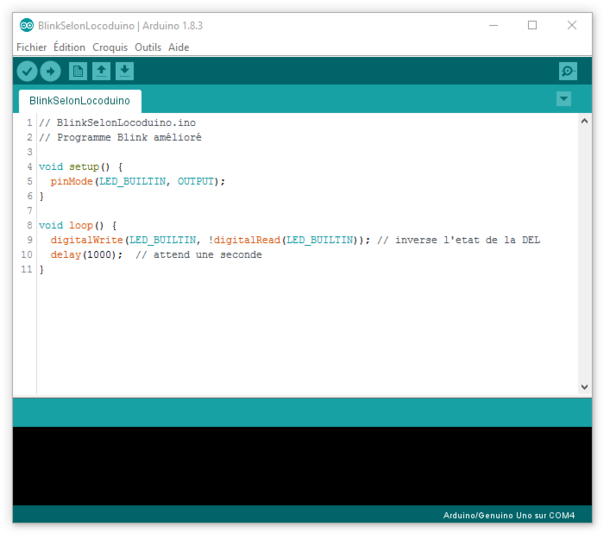Open the Fichier menu

32,47
